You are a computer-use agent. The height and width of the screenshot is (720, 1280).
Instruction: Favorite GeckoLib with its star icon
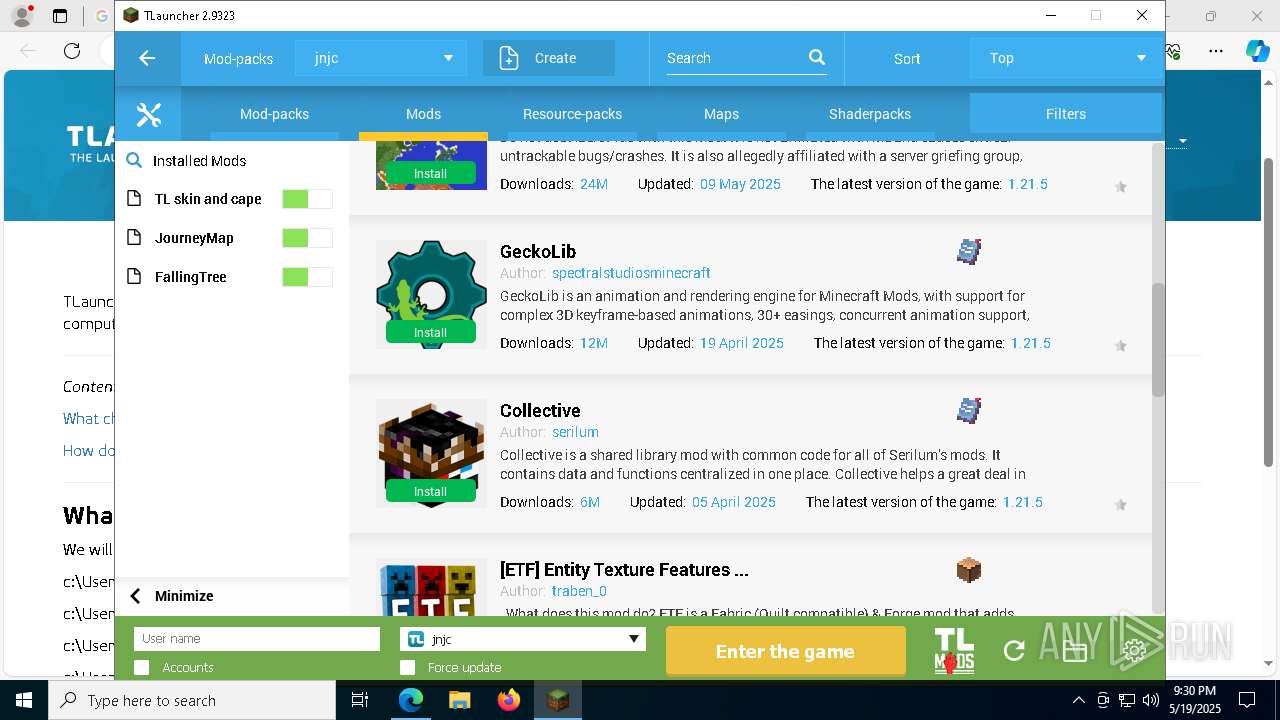[x=1120, y=346]
